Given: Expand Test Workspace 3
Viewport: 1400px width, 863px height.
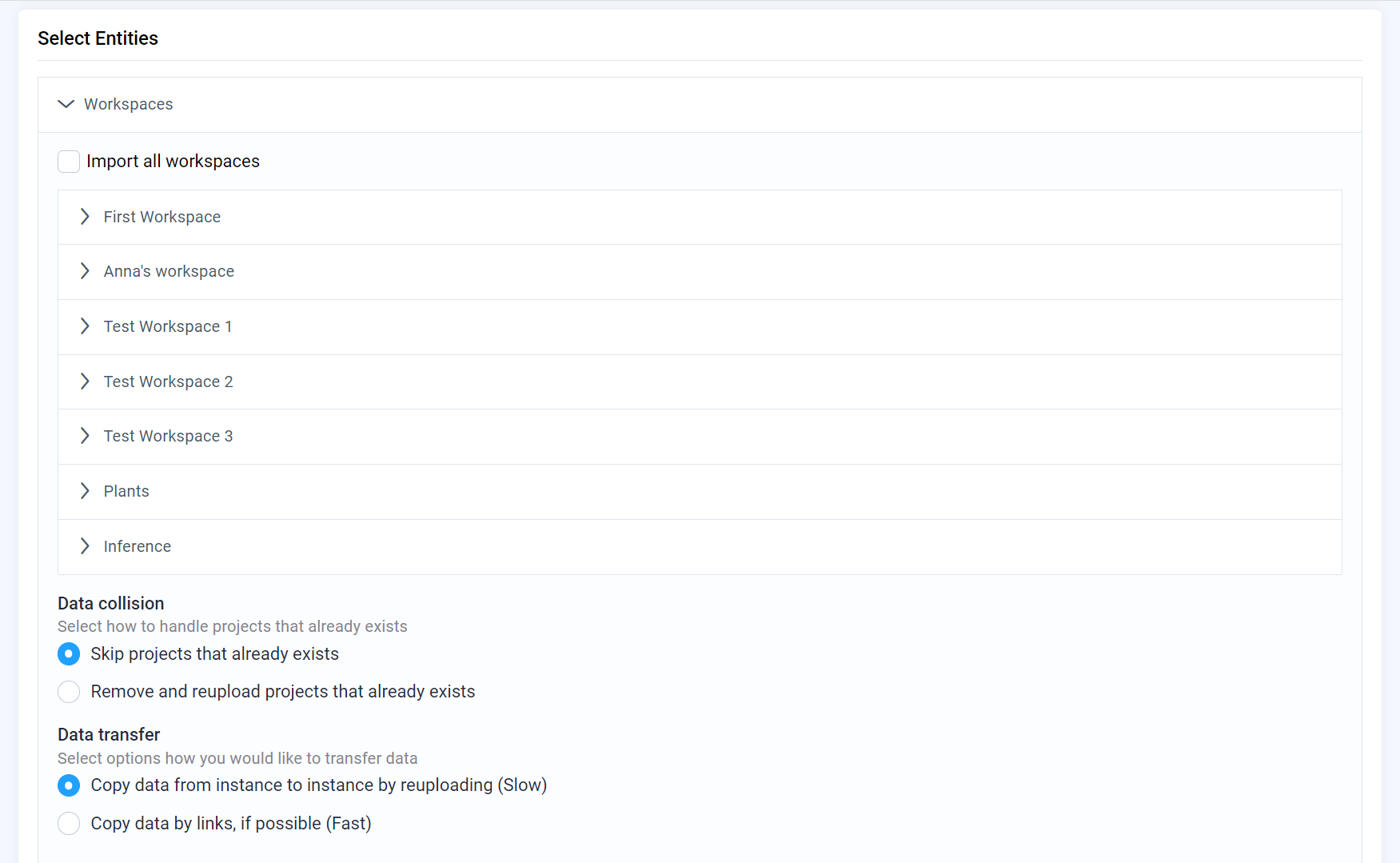Looking at the screenshot, I should click(85, 436).
